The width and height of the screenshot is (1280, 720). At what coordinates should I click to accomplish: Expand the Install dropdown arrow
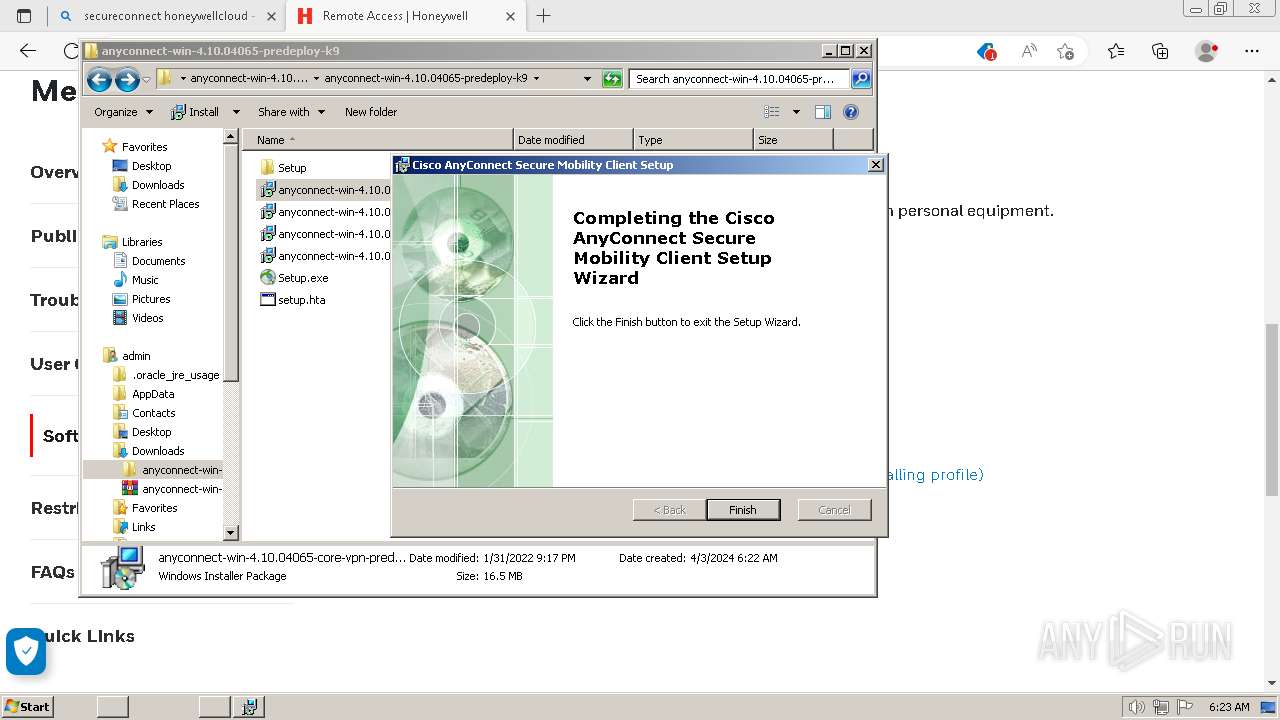pos(236,112)
